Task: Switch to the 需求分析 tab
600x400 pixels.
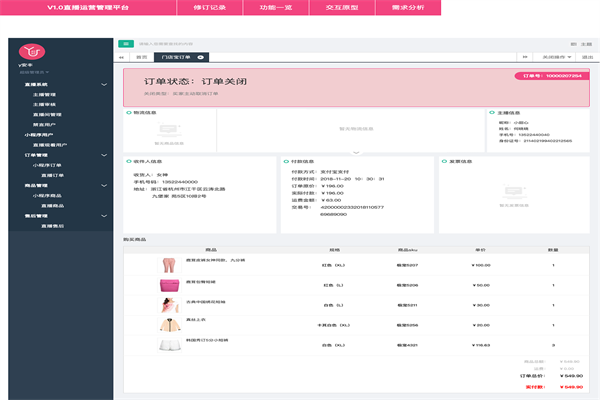Action: pos(408,7)
